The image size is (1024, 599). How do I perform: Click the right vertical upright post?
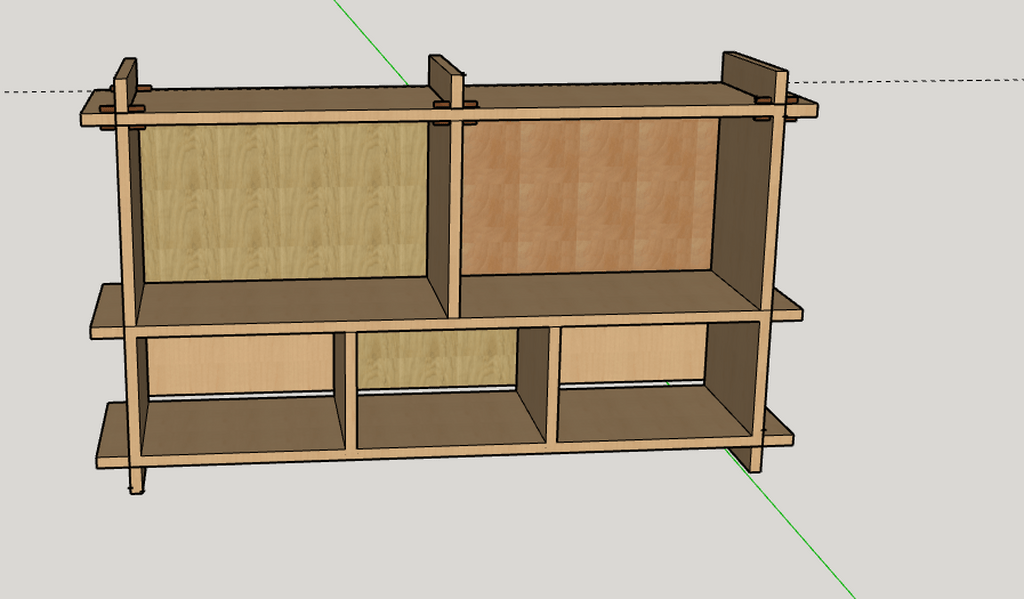pyautogui.click(x=769, y=274)
